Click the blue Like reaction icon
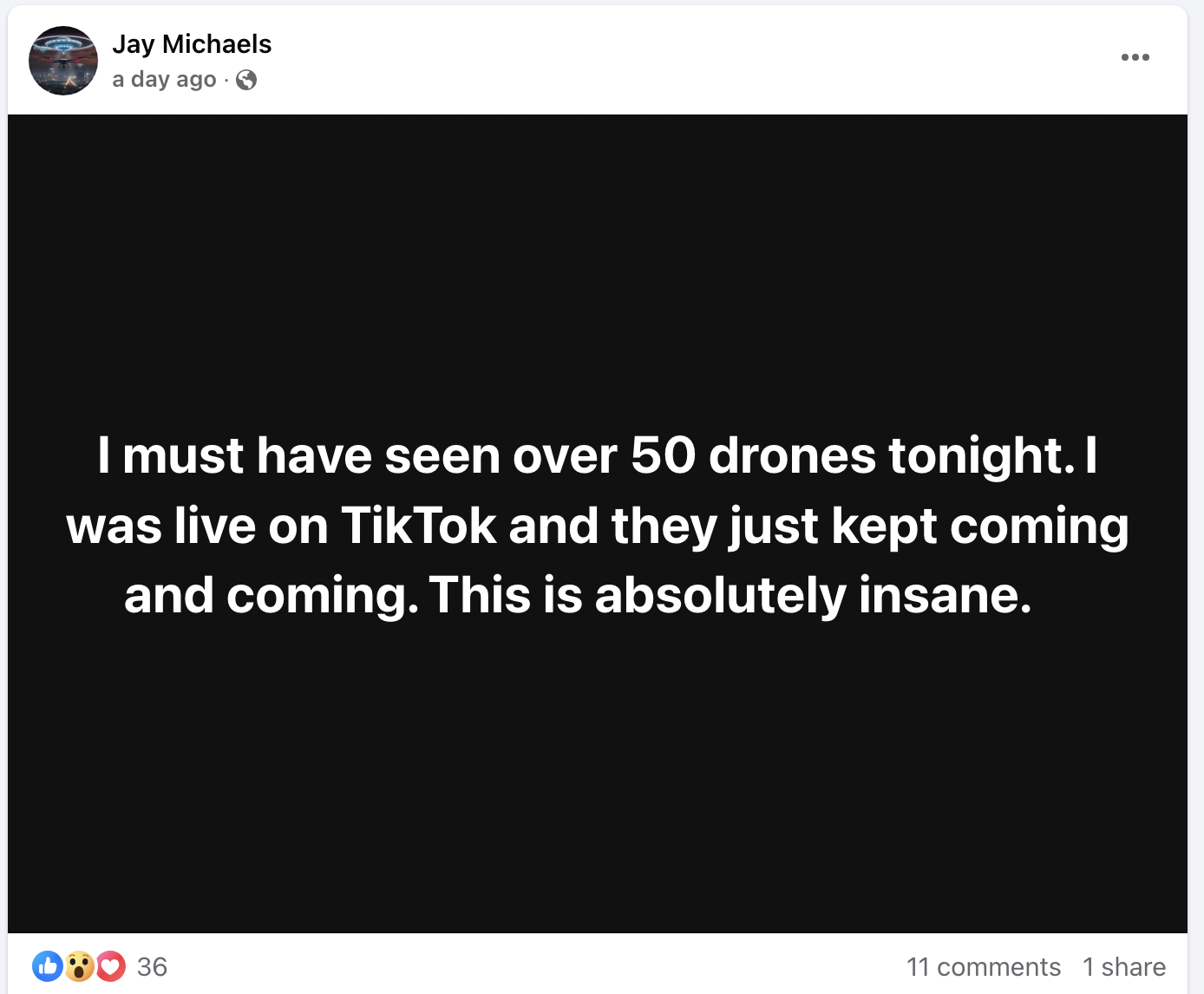 (48, 966)
